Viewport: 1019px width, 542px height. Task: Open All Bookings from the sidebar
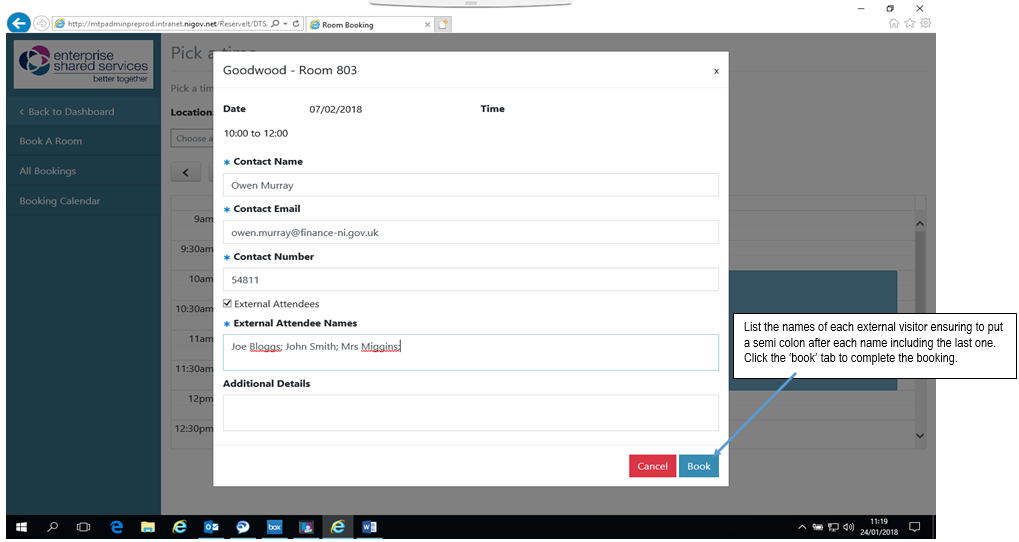pos(48,171)
